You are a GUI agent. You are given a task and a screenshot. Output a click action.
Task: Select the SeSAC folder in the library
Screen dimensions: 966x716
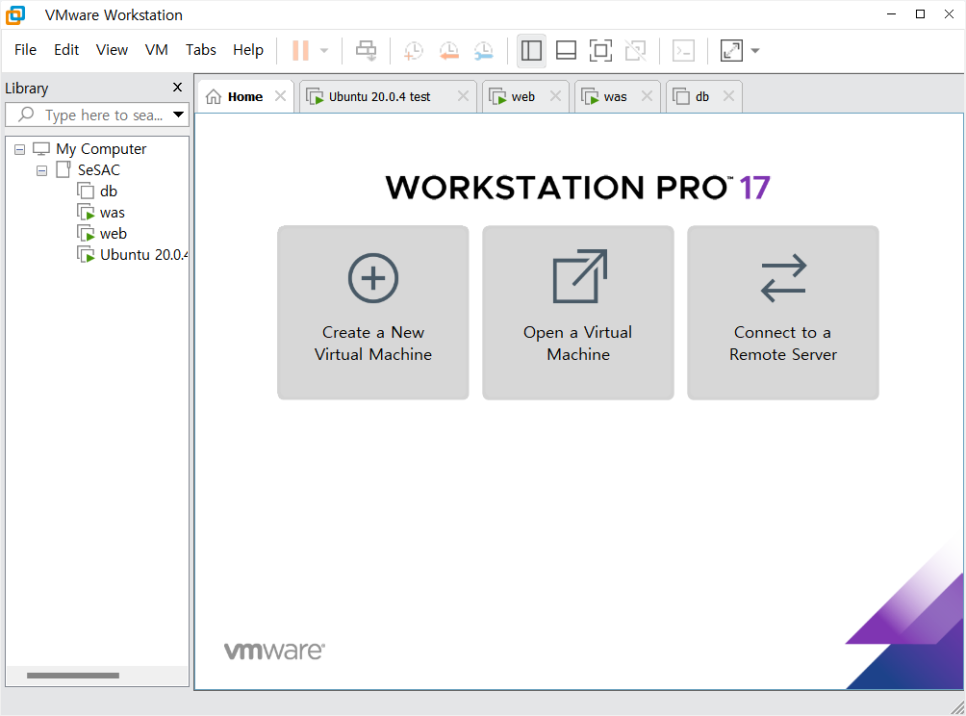99,170
